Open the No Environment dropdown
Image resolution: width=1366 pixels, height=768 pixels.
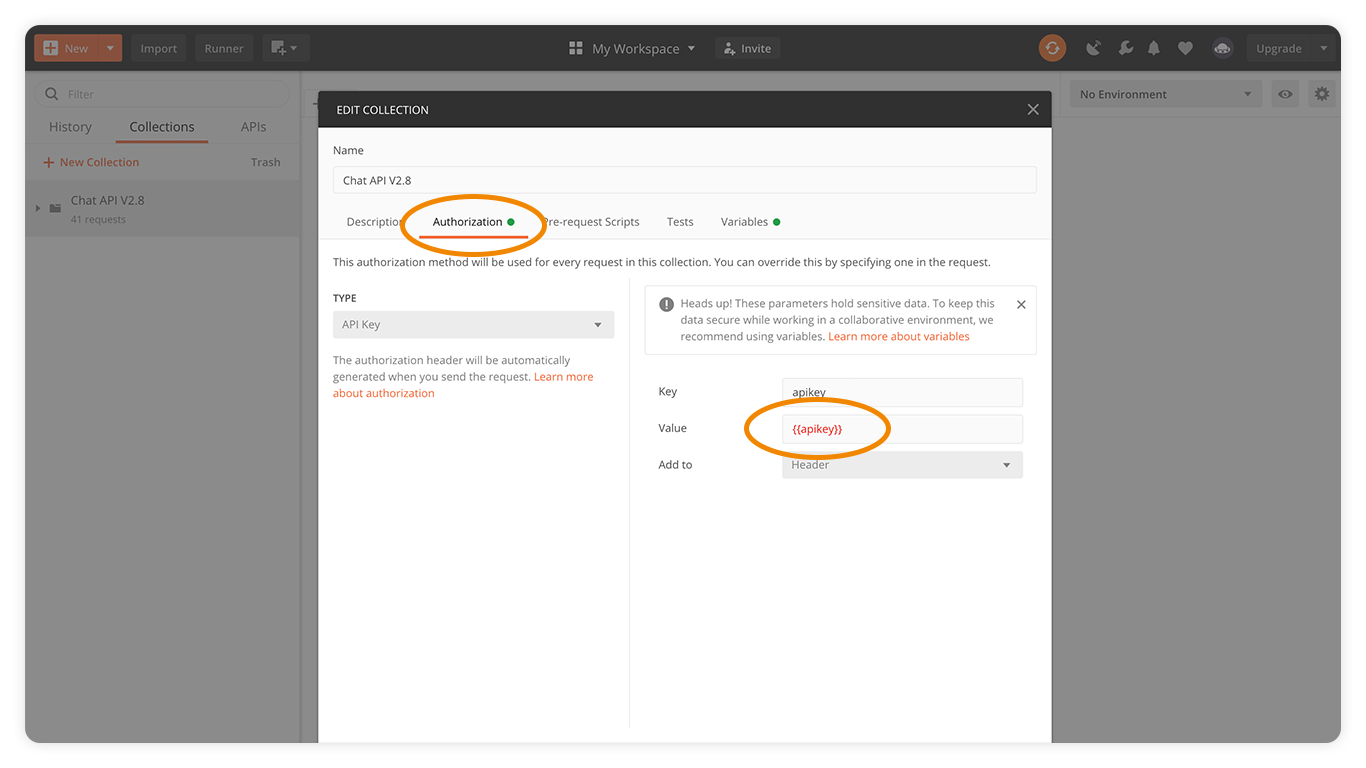click(1165, 94)
